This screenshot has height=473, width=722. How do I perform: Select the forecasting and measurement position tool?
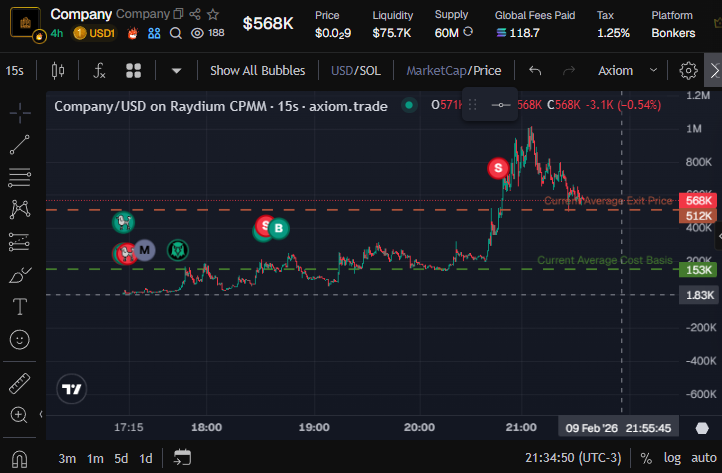coord(20,242)
